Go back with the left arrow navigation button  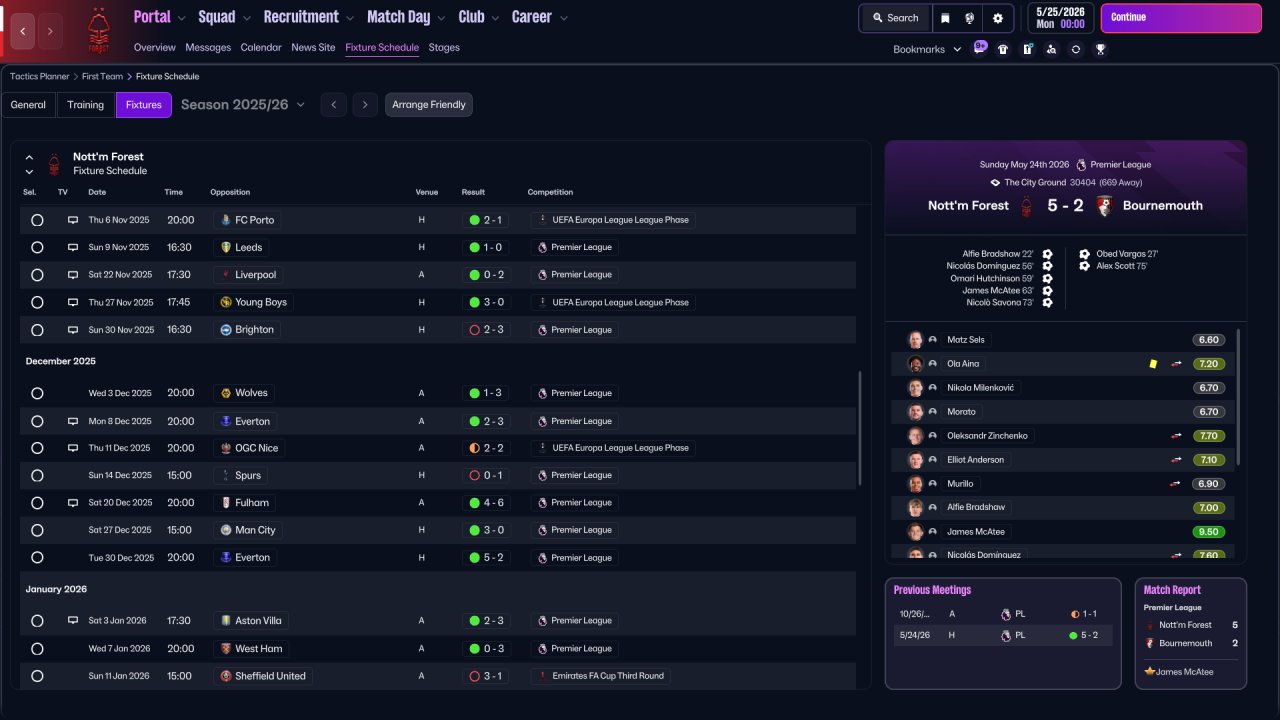pyautogui.click(x=23, y=31)
